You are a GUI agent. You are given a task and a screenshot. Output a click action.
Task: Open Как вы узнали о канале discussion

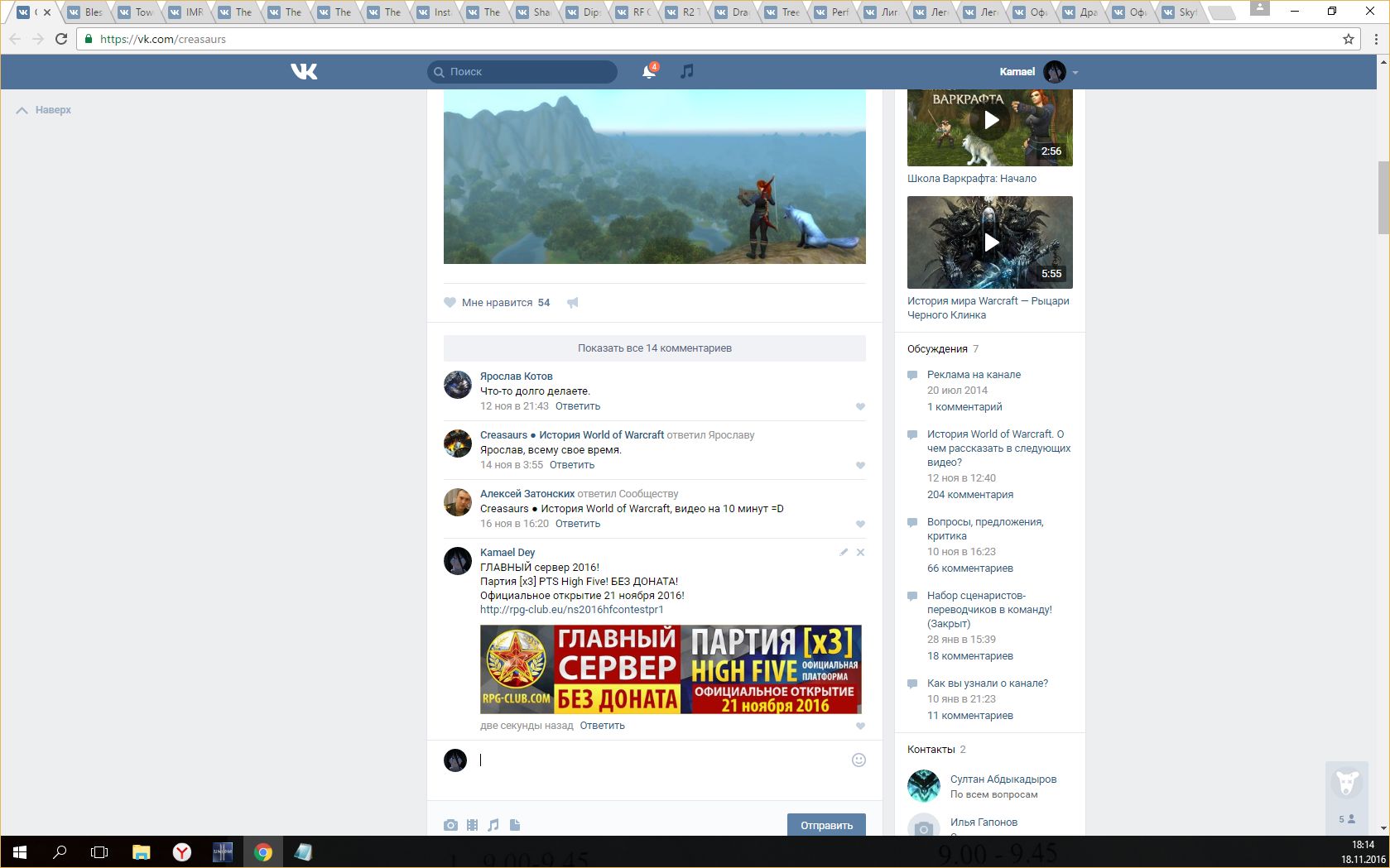click(988, 683)
